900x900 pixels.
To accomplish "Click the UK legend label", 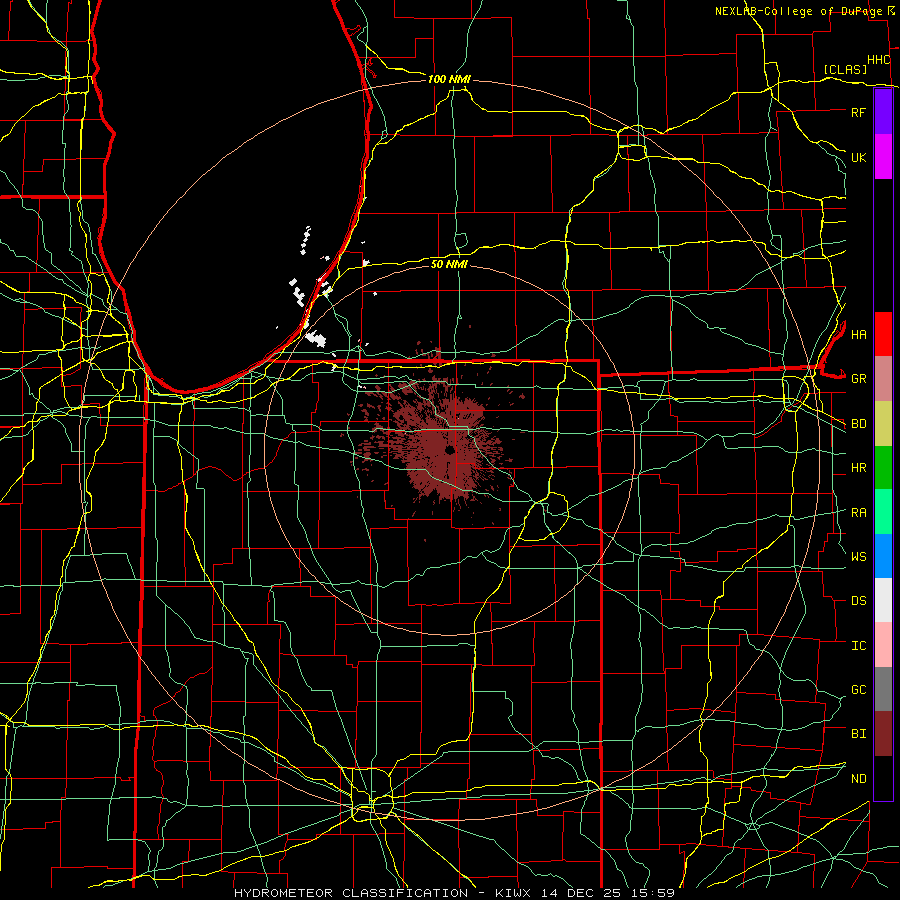I will click(858, 157).
